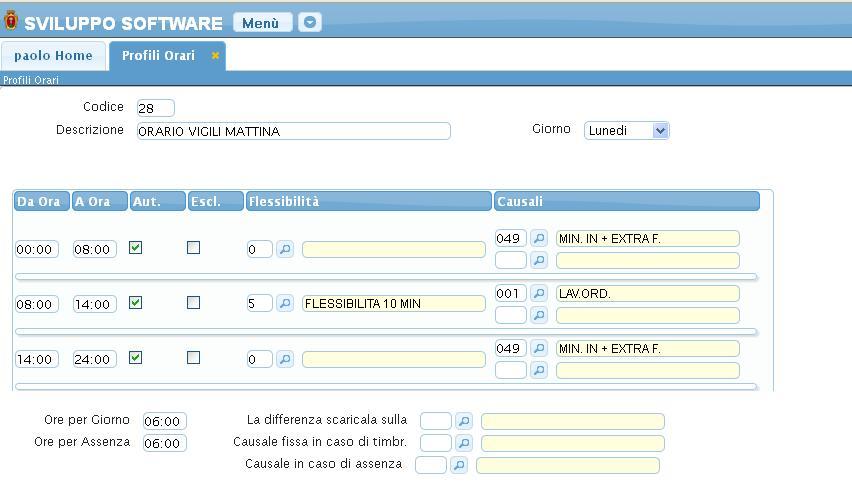This screenshot has height=483, width=852.
Task: Toggle Aut. checkbox for 14:00-24:00 row
Action: click(136, 358)
